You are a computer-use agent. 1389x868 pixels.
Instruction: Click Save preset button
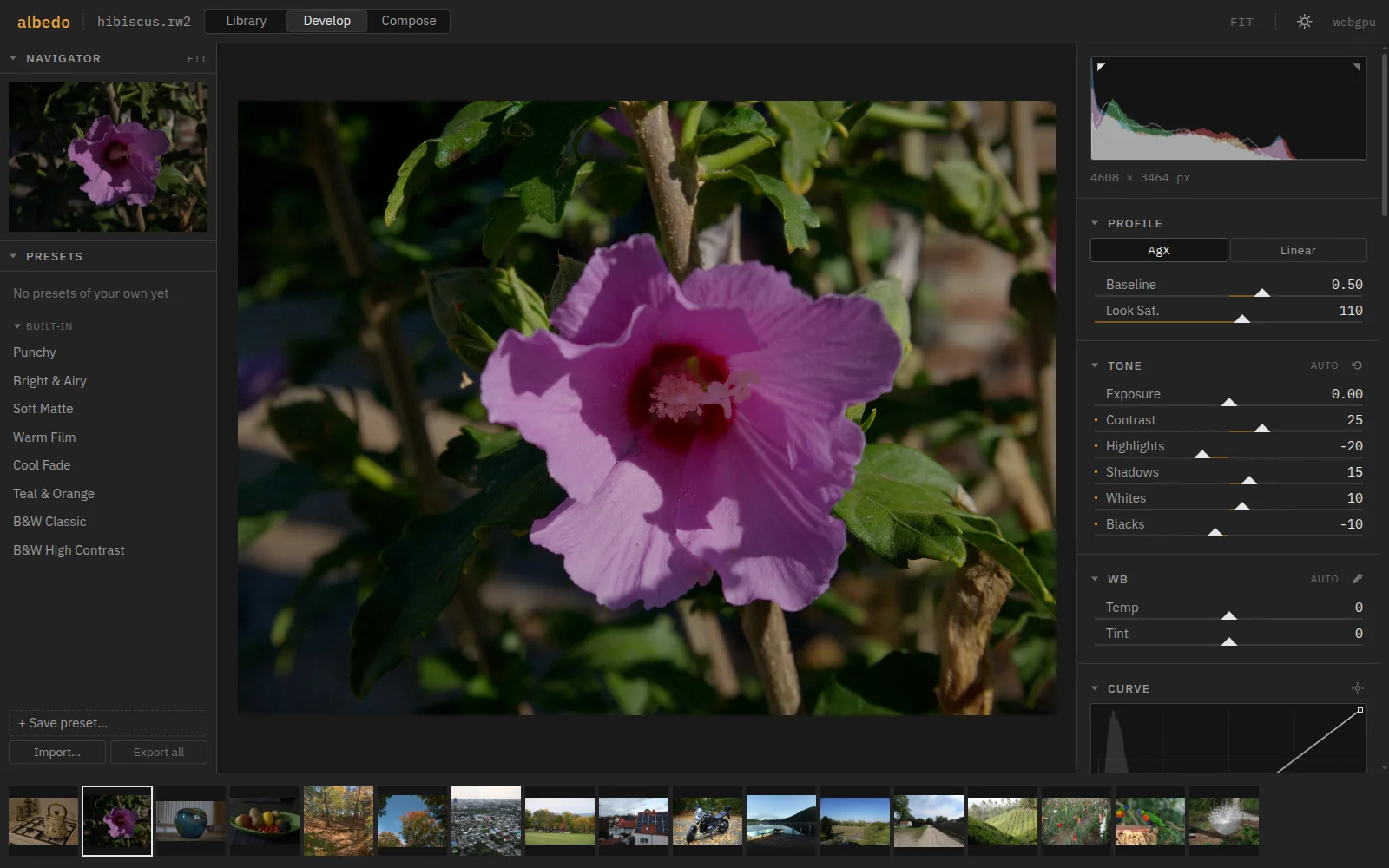click(x=108, y=723)
